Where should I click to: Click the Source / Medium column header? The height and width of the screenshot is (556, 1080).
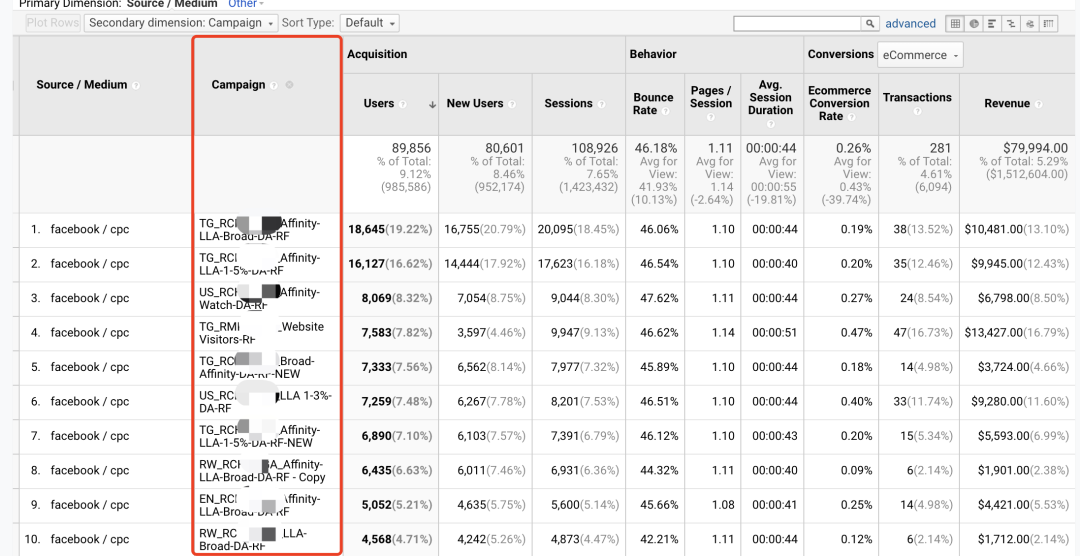[82, 85]
